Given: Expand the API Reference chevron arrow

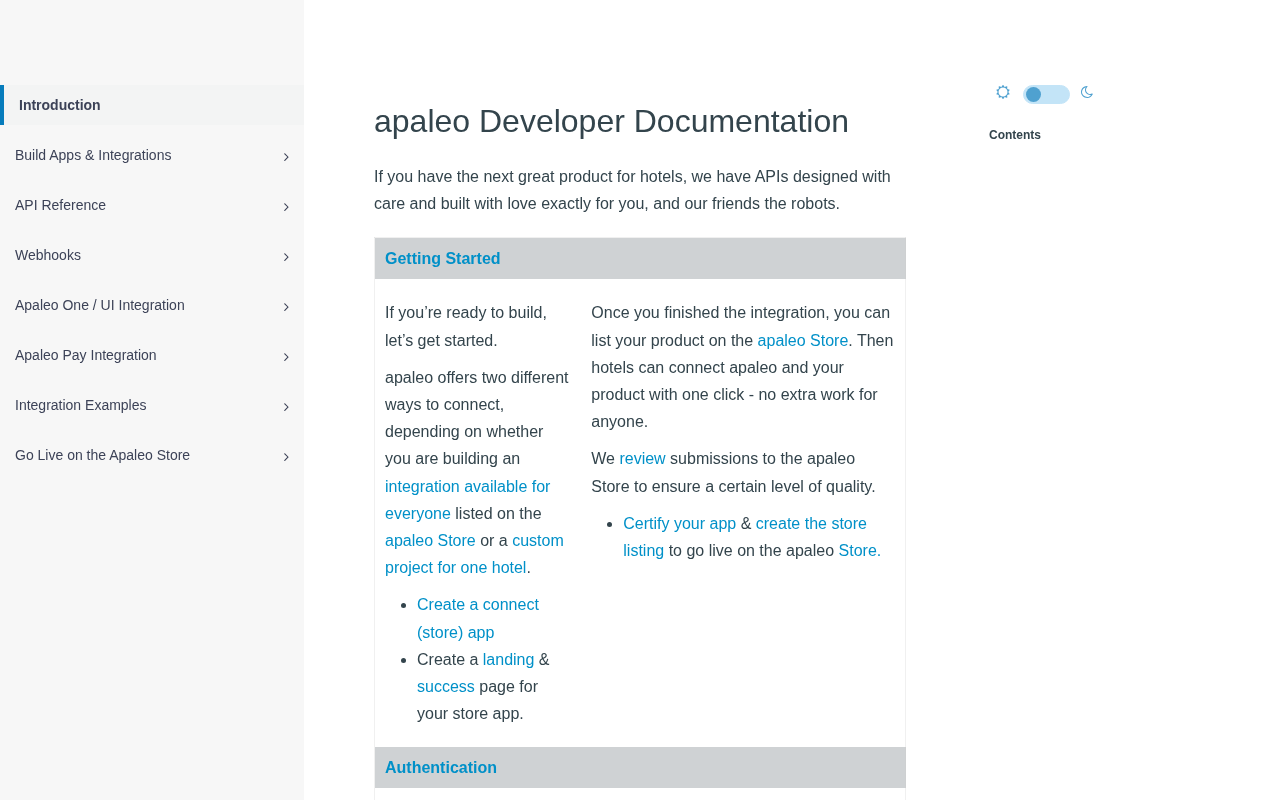Looking at the screenshot, I should click(286, 206).
